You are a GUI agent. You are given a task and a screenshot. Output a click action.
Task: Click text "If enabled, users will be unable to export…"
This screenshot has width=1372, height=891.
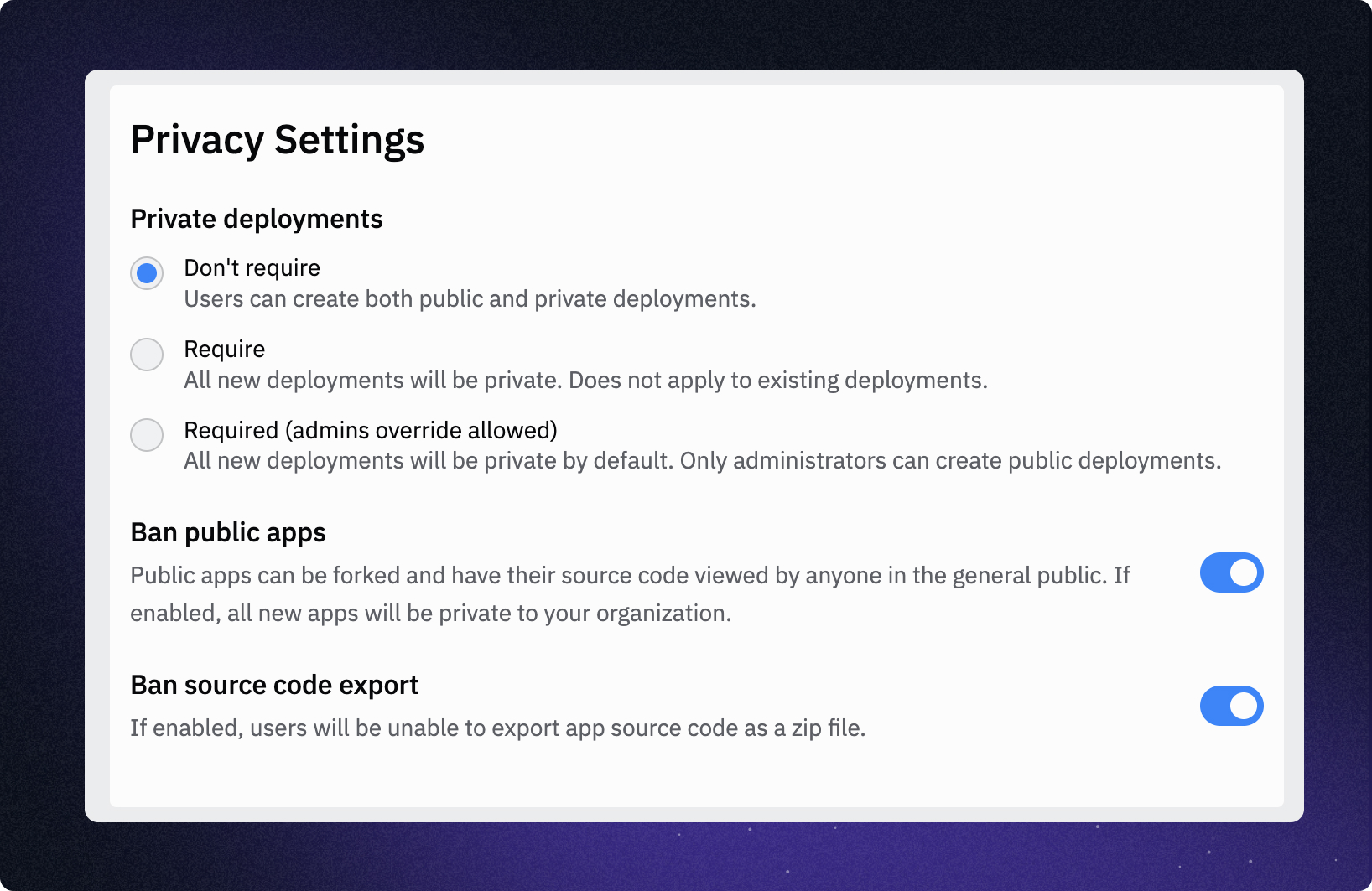(x=497, y=728)
